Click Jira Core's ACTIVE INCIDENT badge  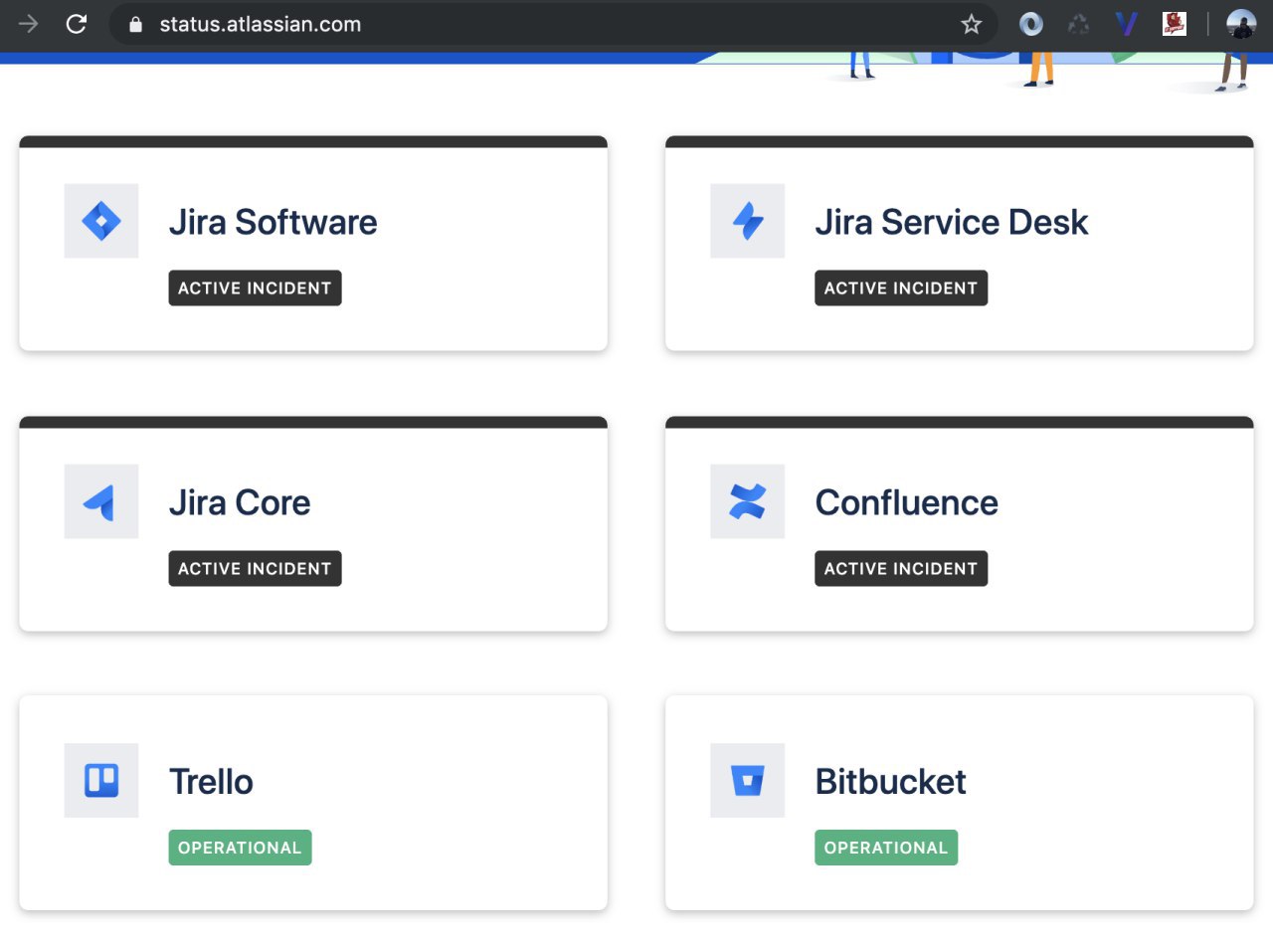[x=255, y=569]
